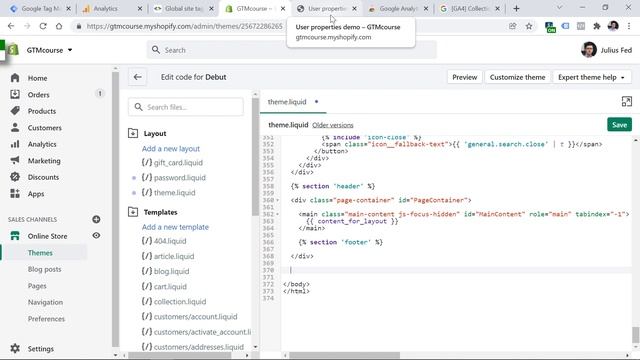This screenshot has height=360, width=640.
Task: Open Navigation in sidebar
Action: pos(45,302)
